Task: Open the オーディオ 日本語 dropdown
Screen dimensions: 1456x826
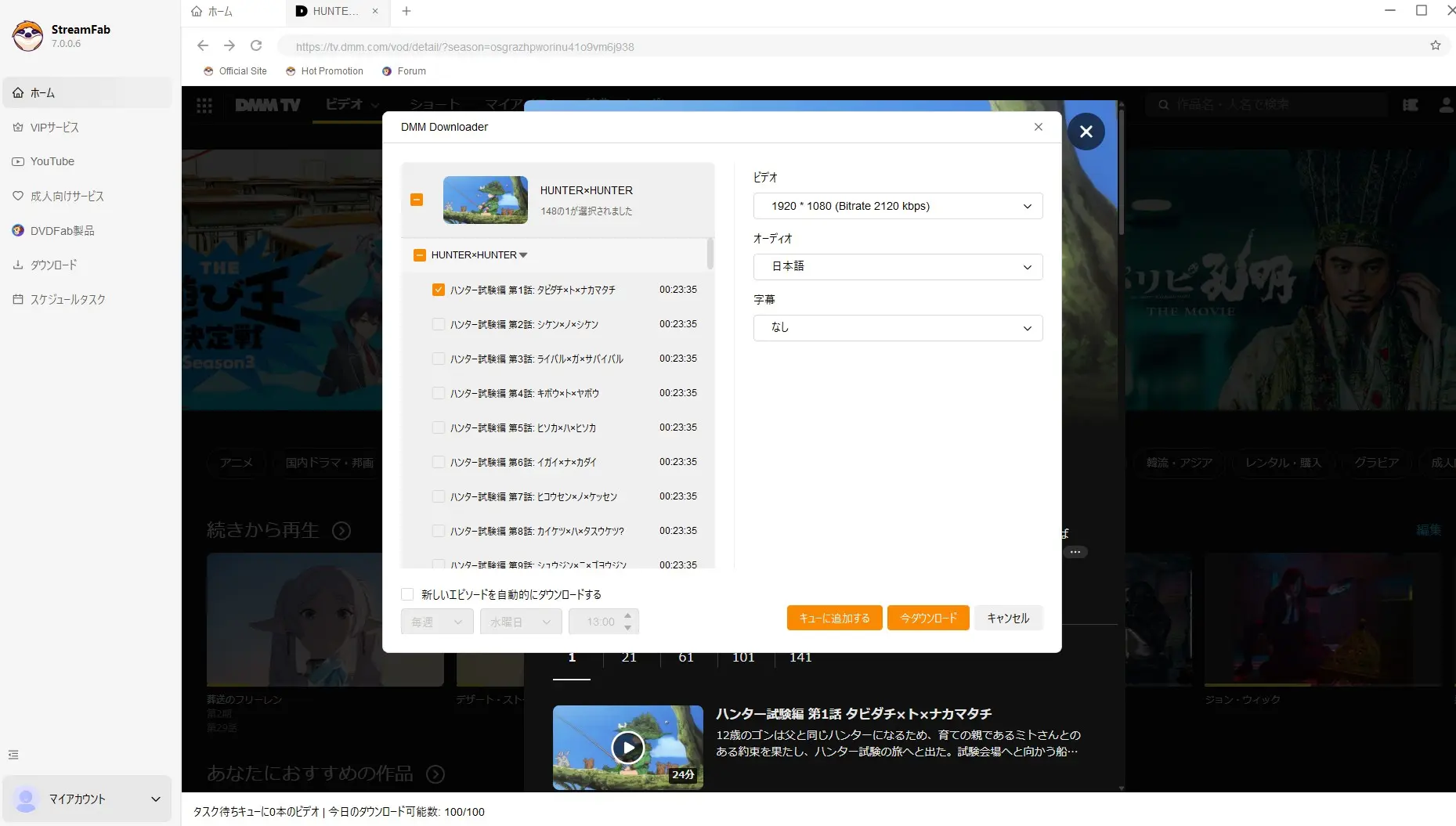Action: 898,267
